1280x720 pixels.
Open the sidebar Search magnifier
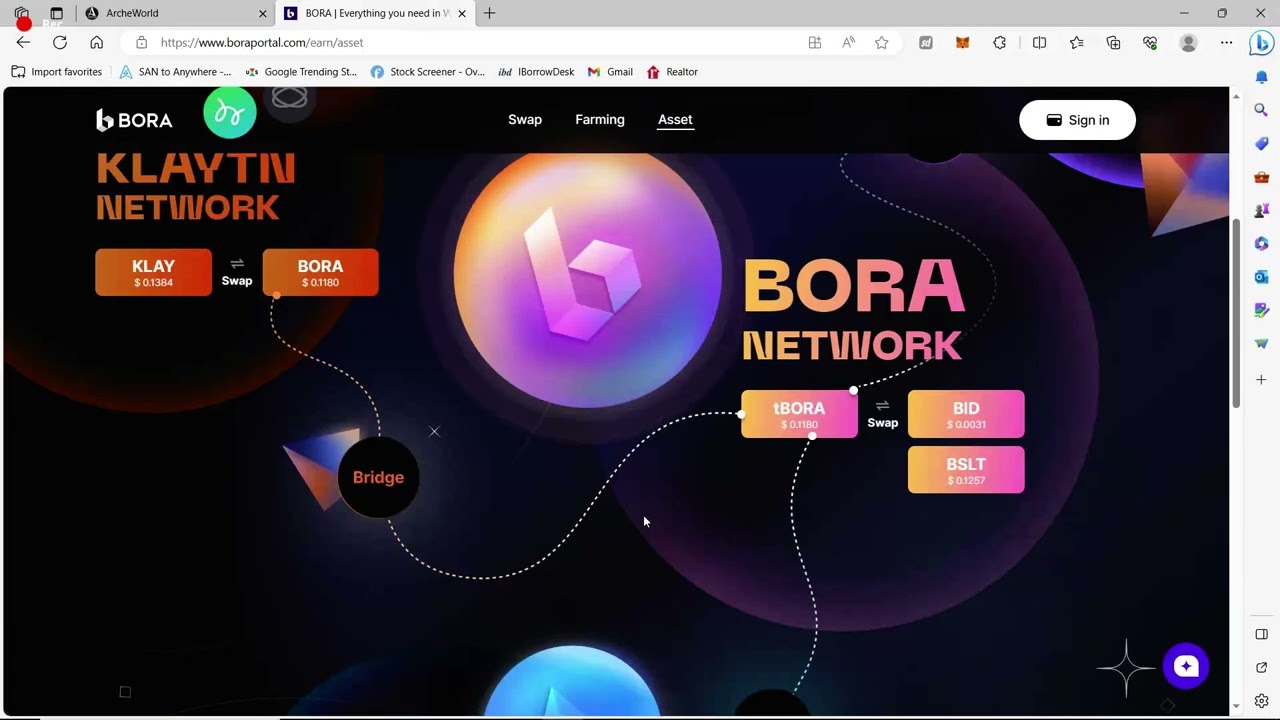point(1261,110)
